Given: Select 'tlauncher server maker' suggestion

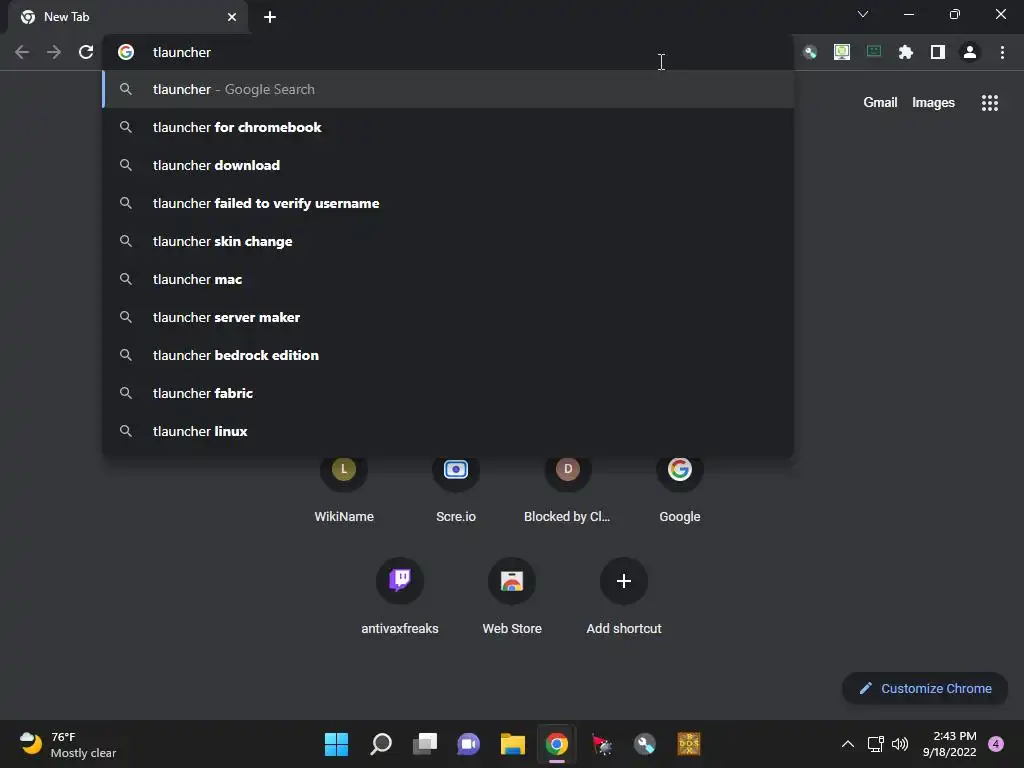Looking at the screenshot, I should coord(448,317).
